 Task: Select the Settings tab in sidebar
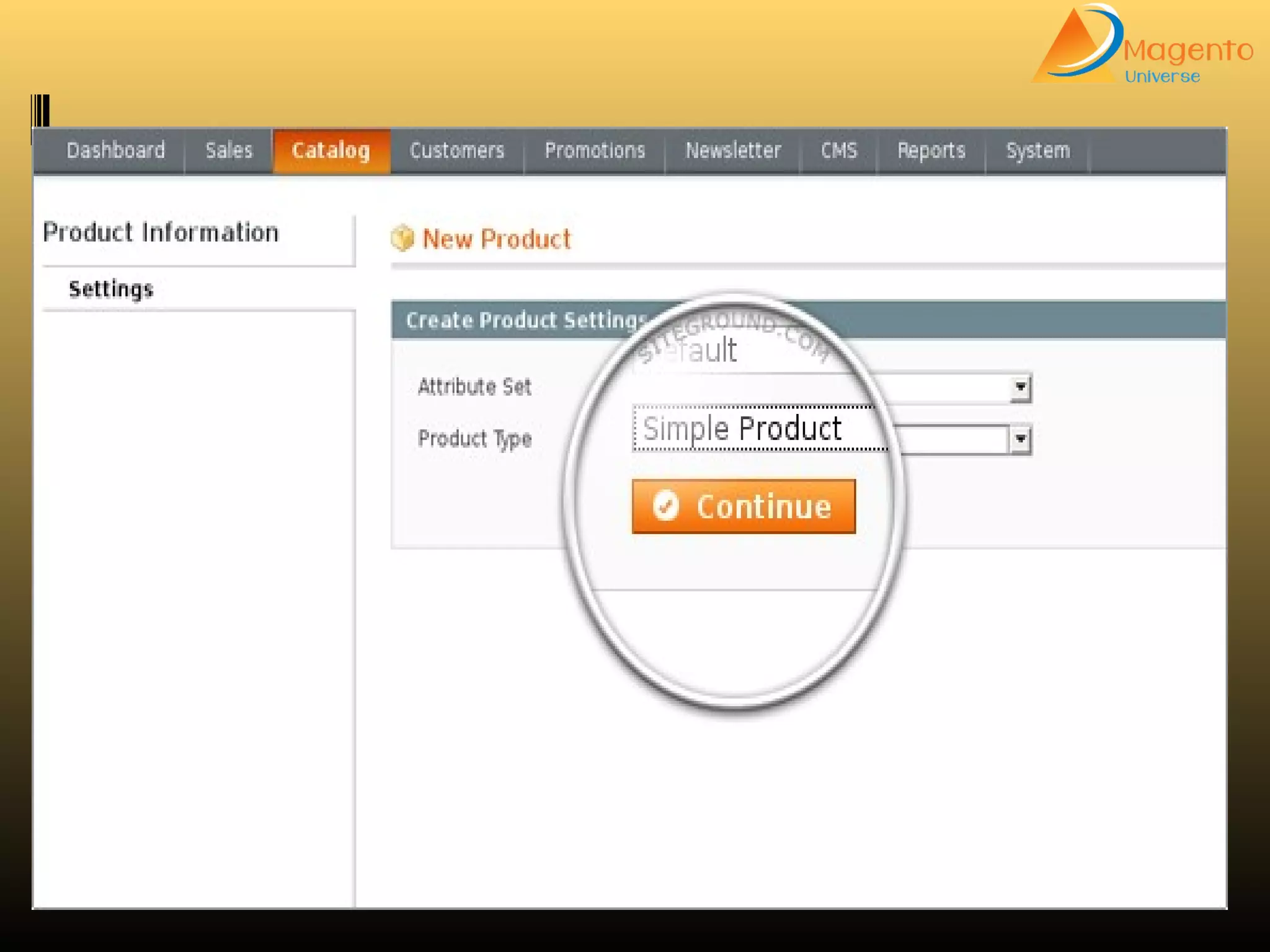112,289
